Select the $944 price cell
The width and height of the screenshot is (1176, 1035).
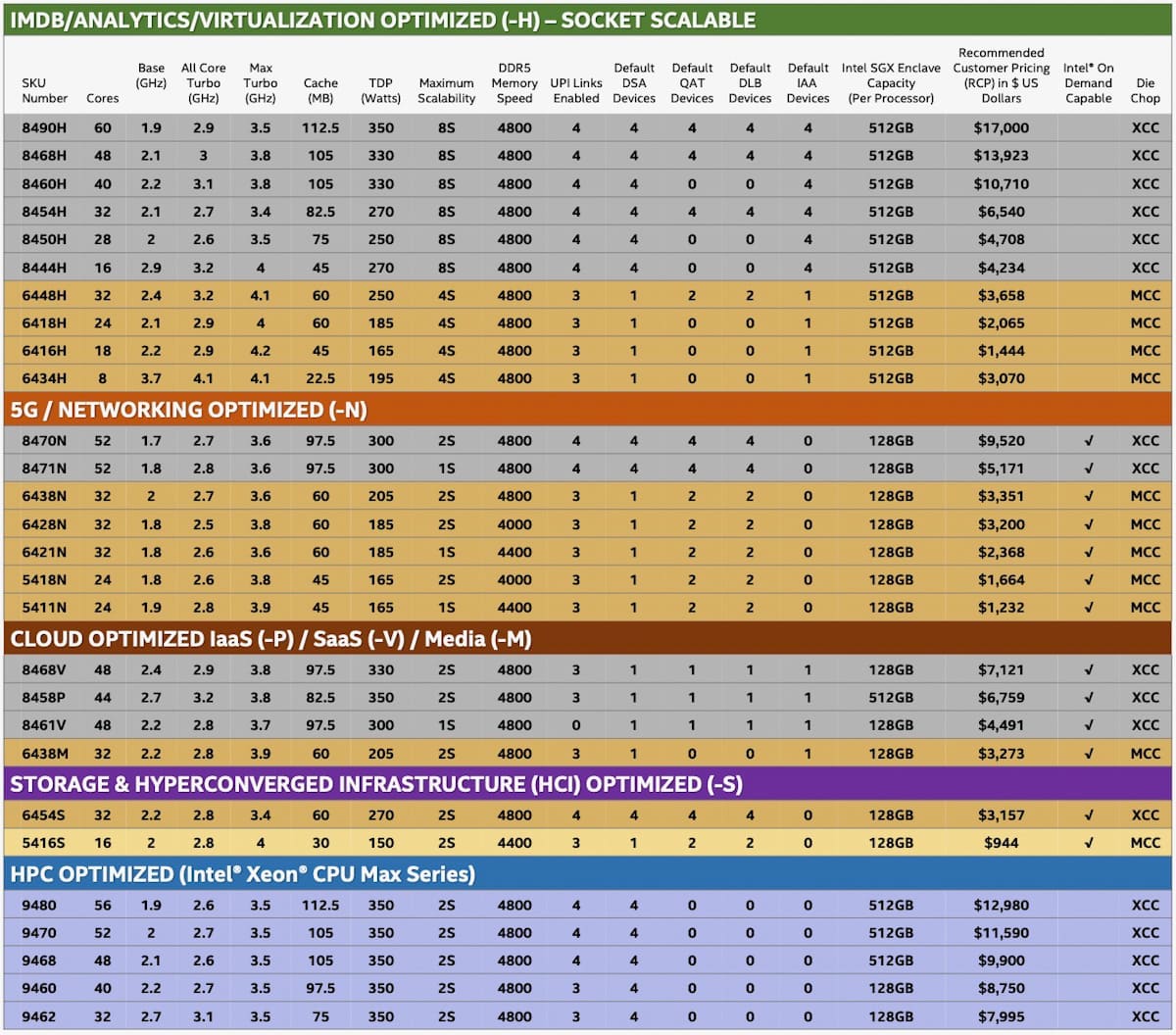tap(1002, 843)
